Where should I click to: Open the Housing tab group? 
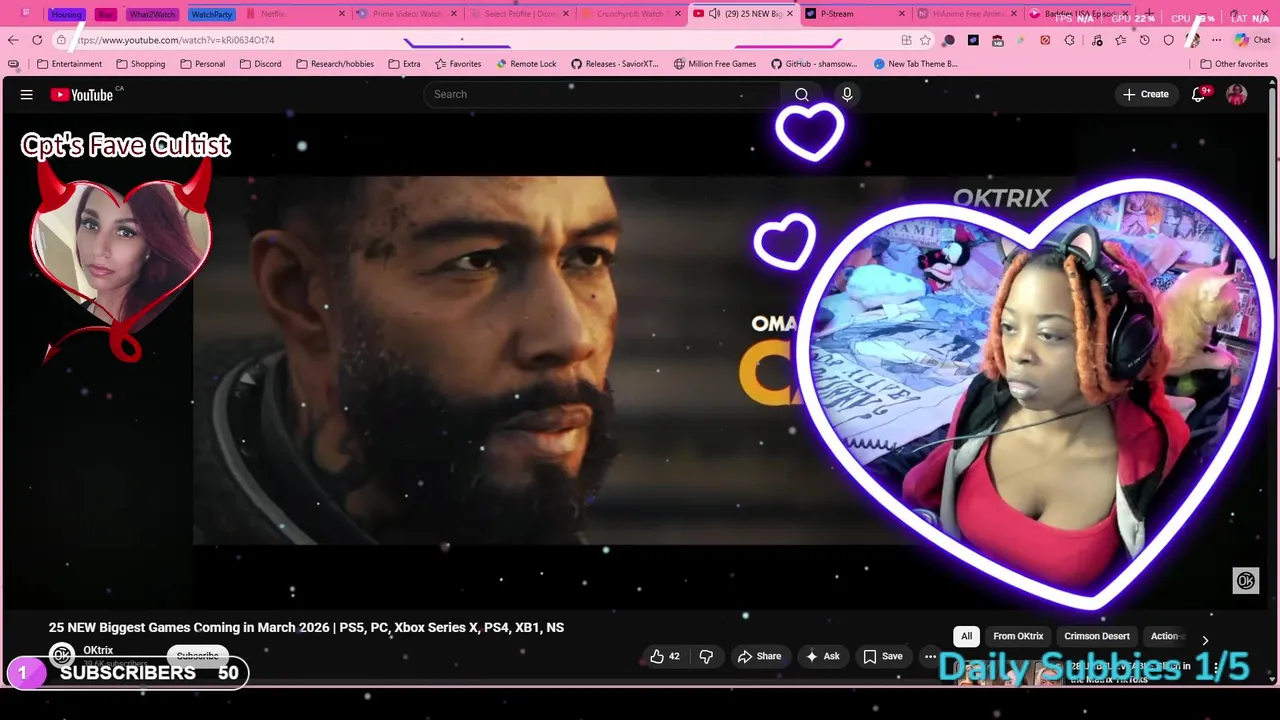coord(67,14)
